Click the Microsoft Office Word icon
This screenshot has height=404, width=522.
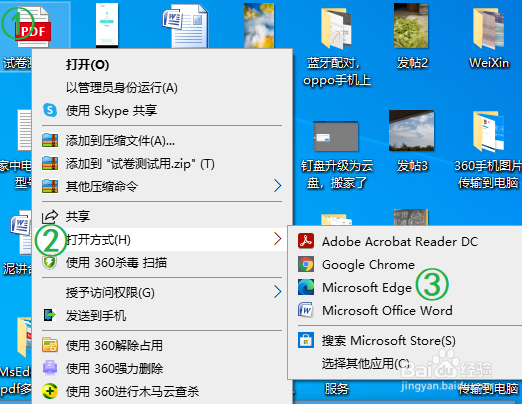(x=306, y=310)
